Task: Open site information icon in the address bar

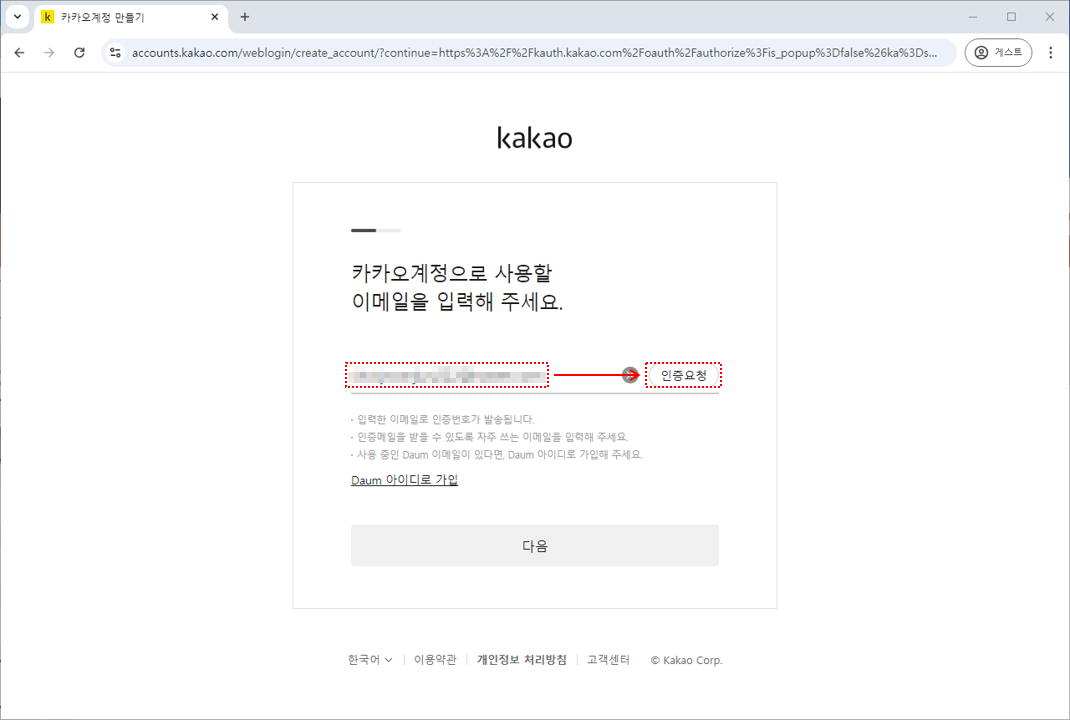Action: (x=115, y=53)
